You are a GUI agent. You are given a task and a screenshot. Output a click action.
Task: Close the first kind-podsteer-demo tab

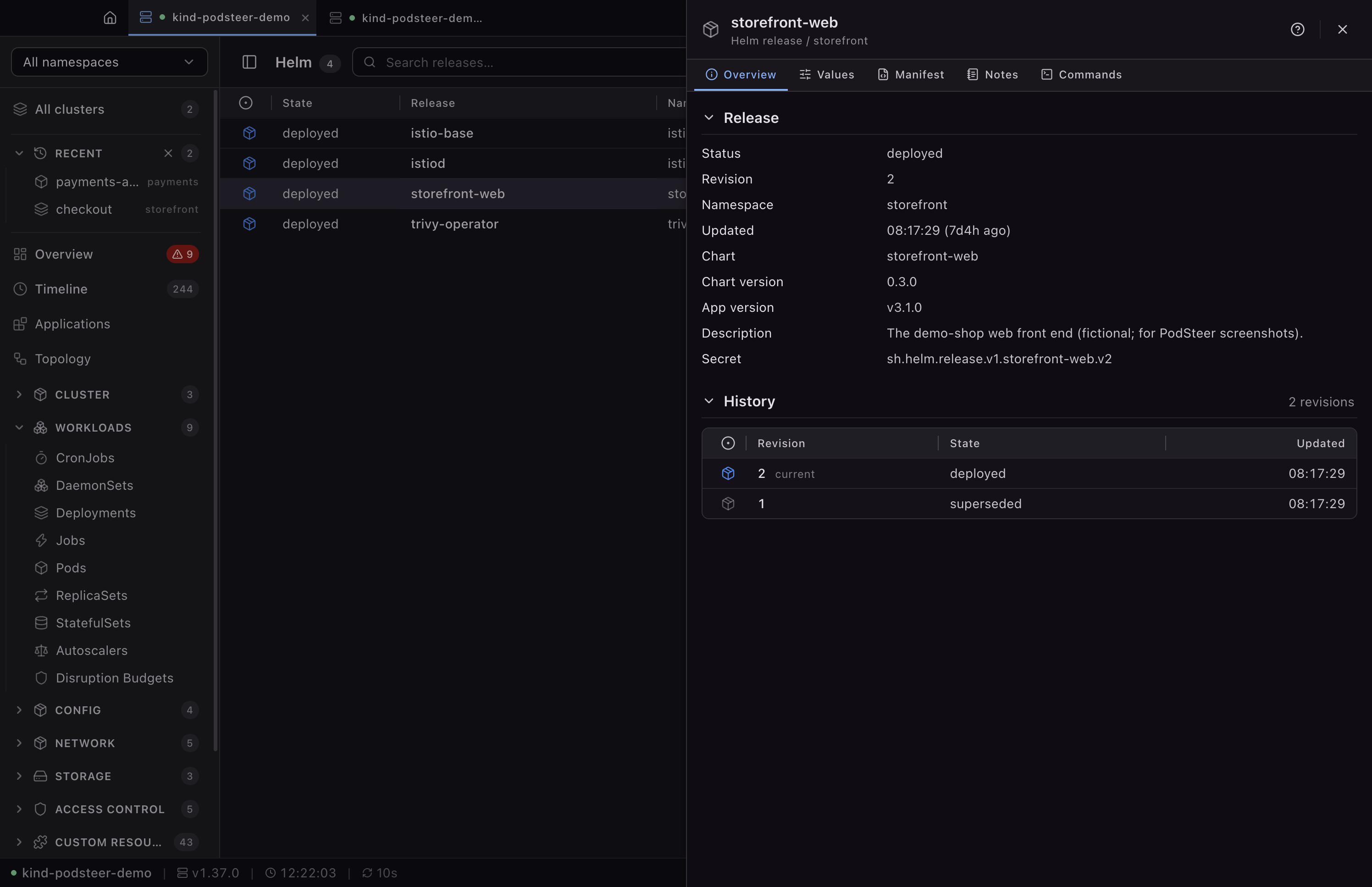pyautogui.click(x=305, y=18)
